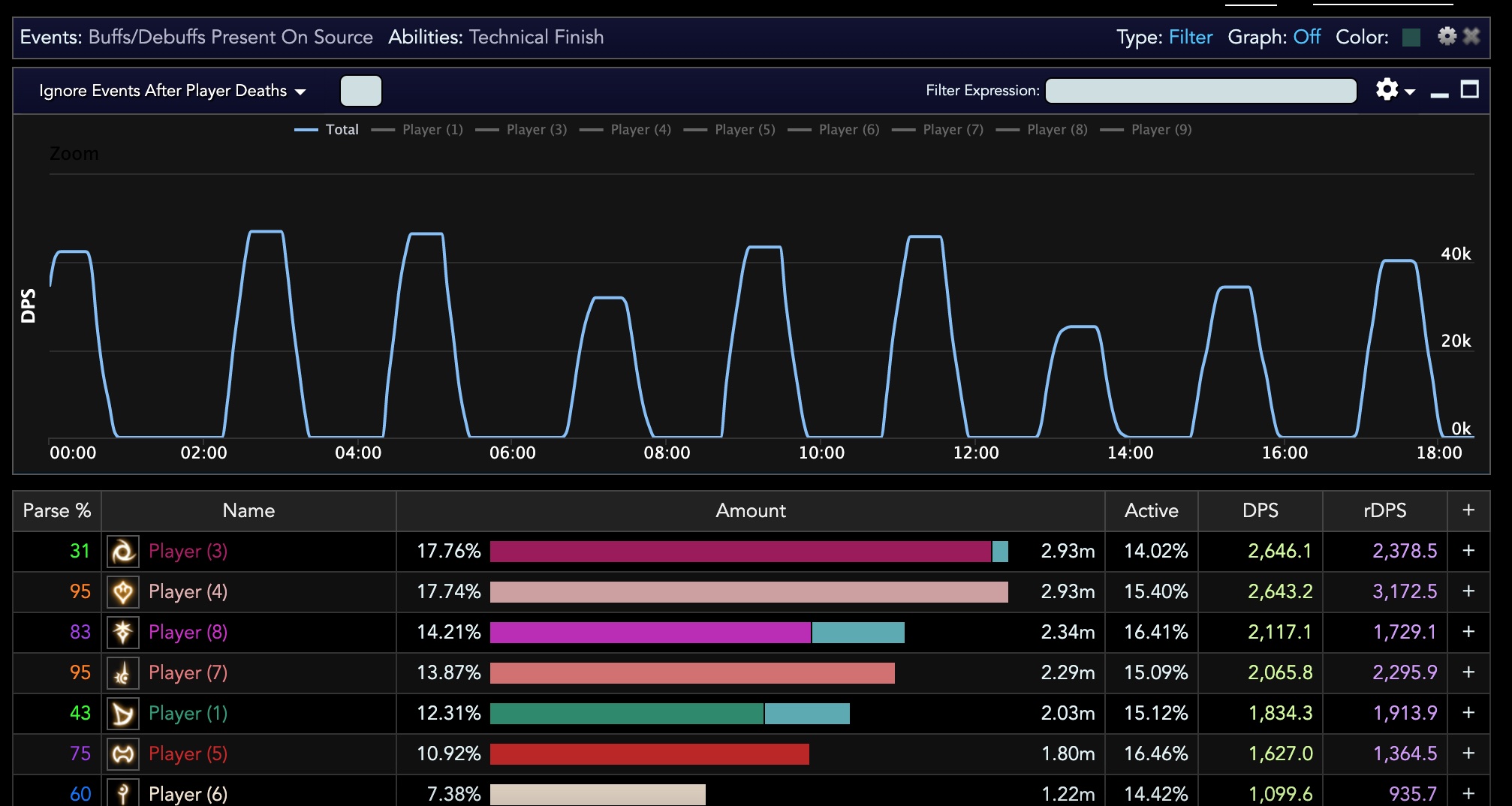This screenshot has width=1512, height=806.
Task: Sort table by Name column
Action: 248,510
